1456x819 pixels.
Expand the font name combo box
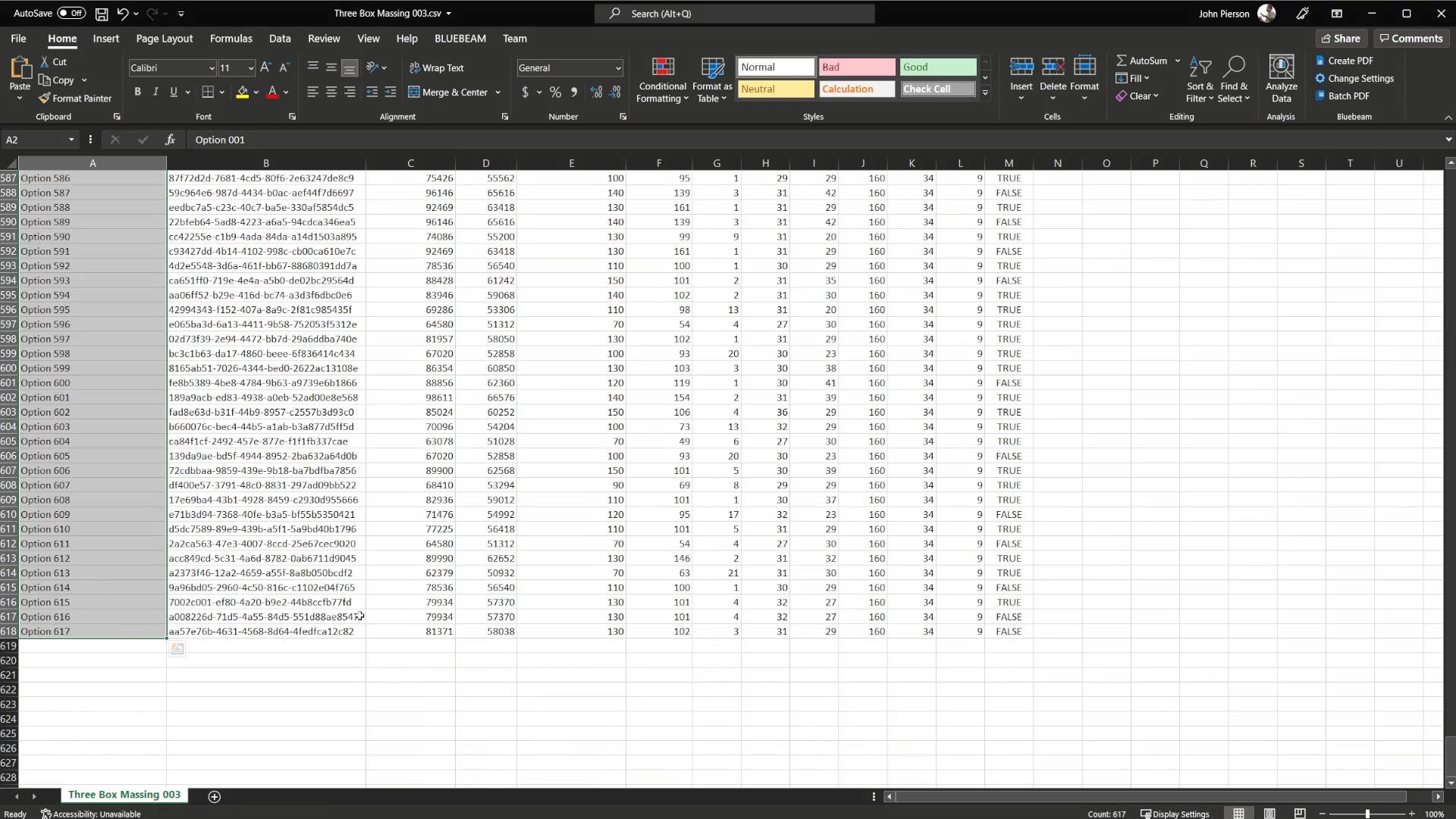212,68
